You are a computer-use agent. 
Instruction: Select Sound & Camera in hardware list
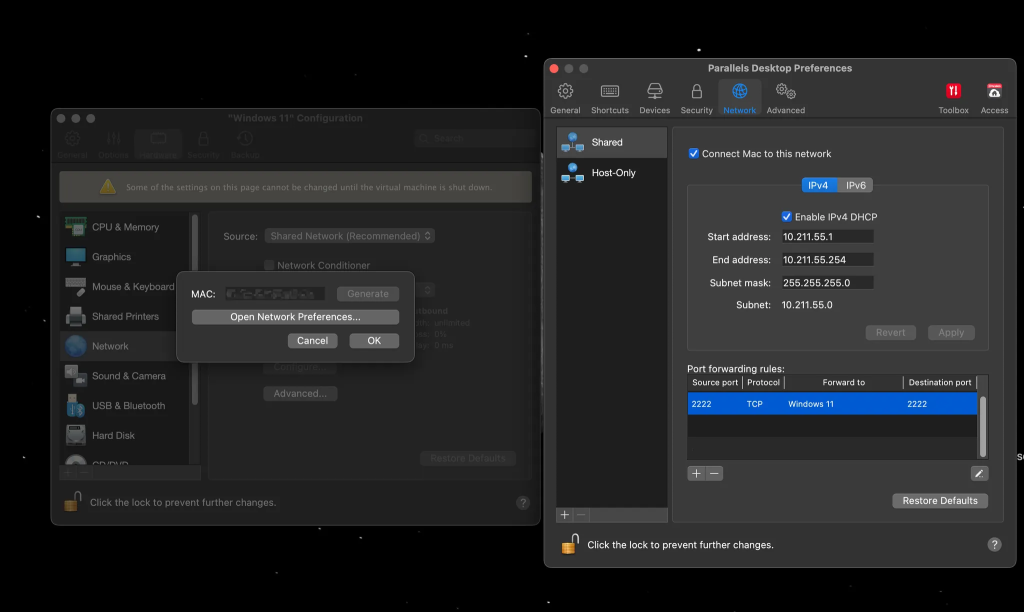[x=125, y=376]
